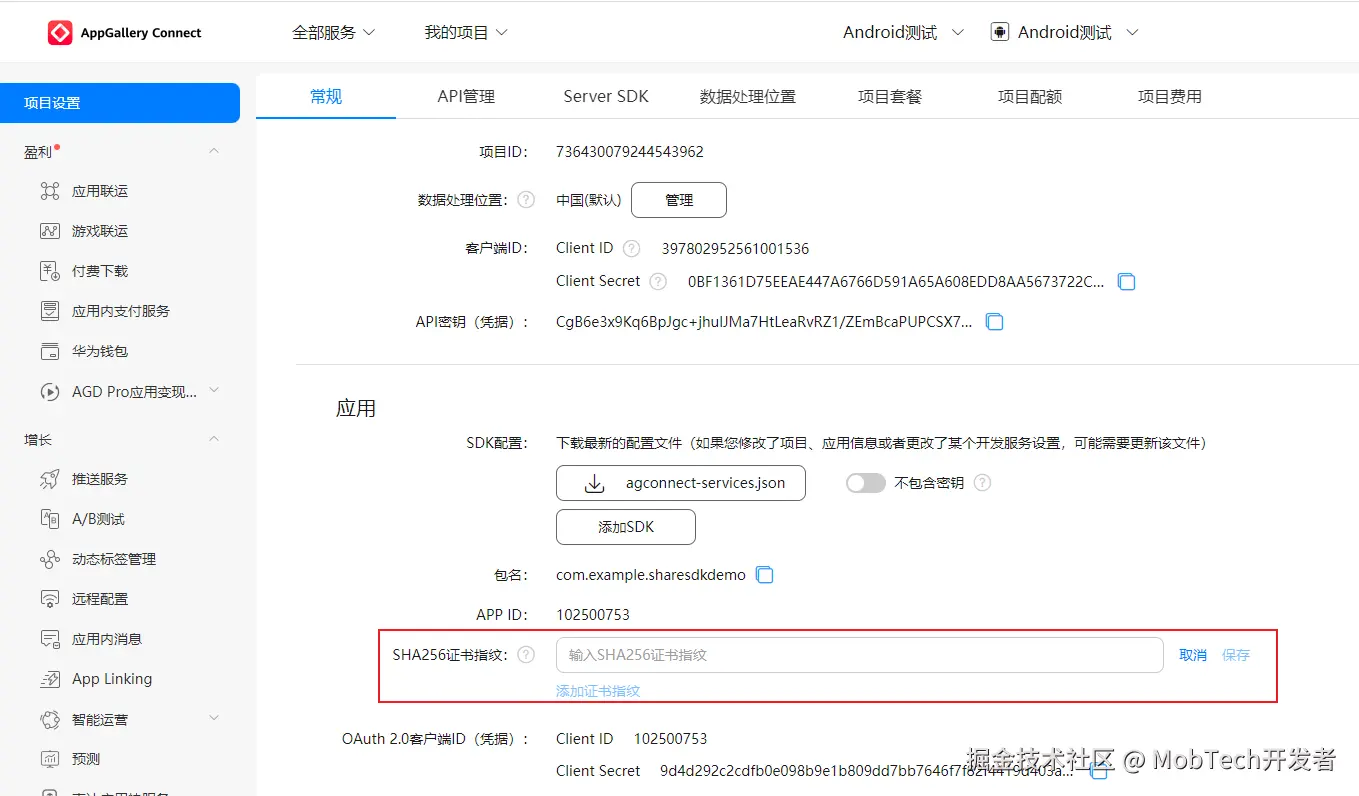Switch to the 常规 tab
The image size is (1359, 796).
(326, 96)
